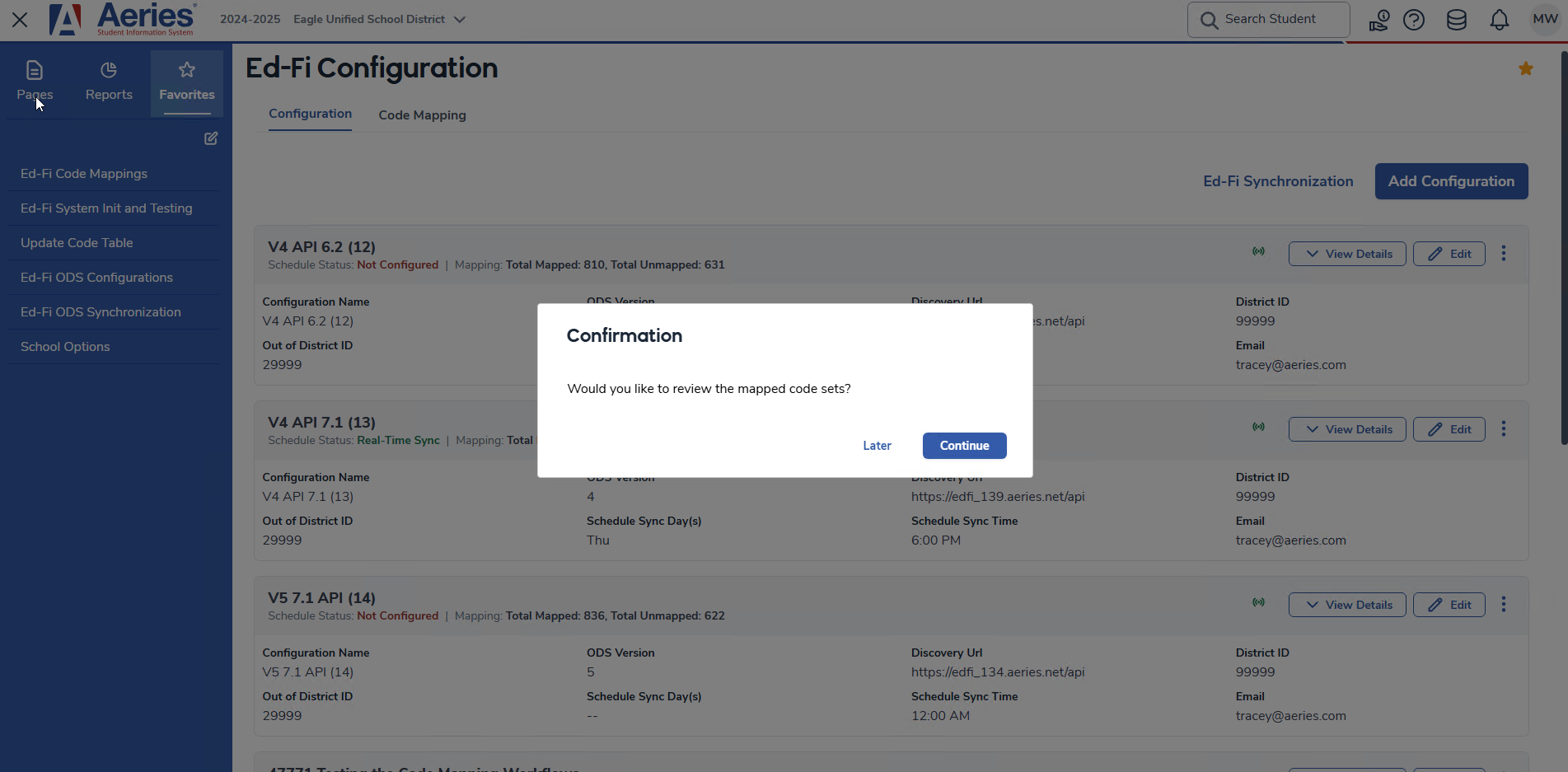Click the V5 7.1 API (14) card heading
The width and height of the screenshot is (1568, 772).
coord(321,598)
